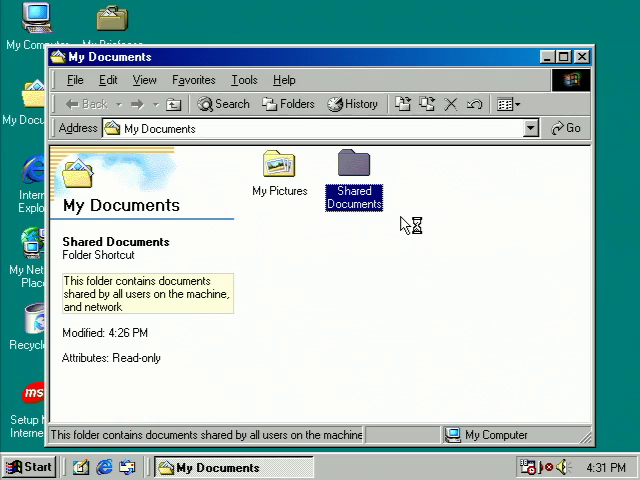Expand the Address bar dropdown list
Screen dimensions: 640x480
(x=531, y=129)
